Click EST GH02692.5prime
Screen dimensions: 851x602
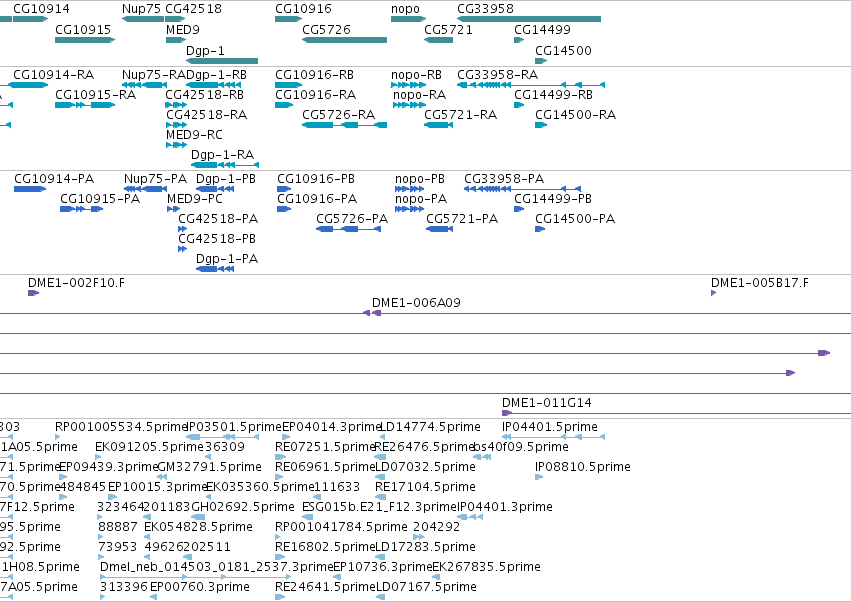coord(243,507)
